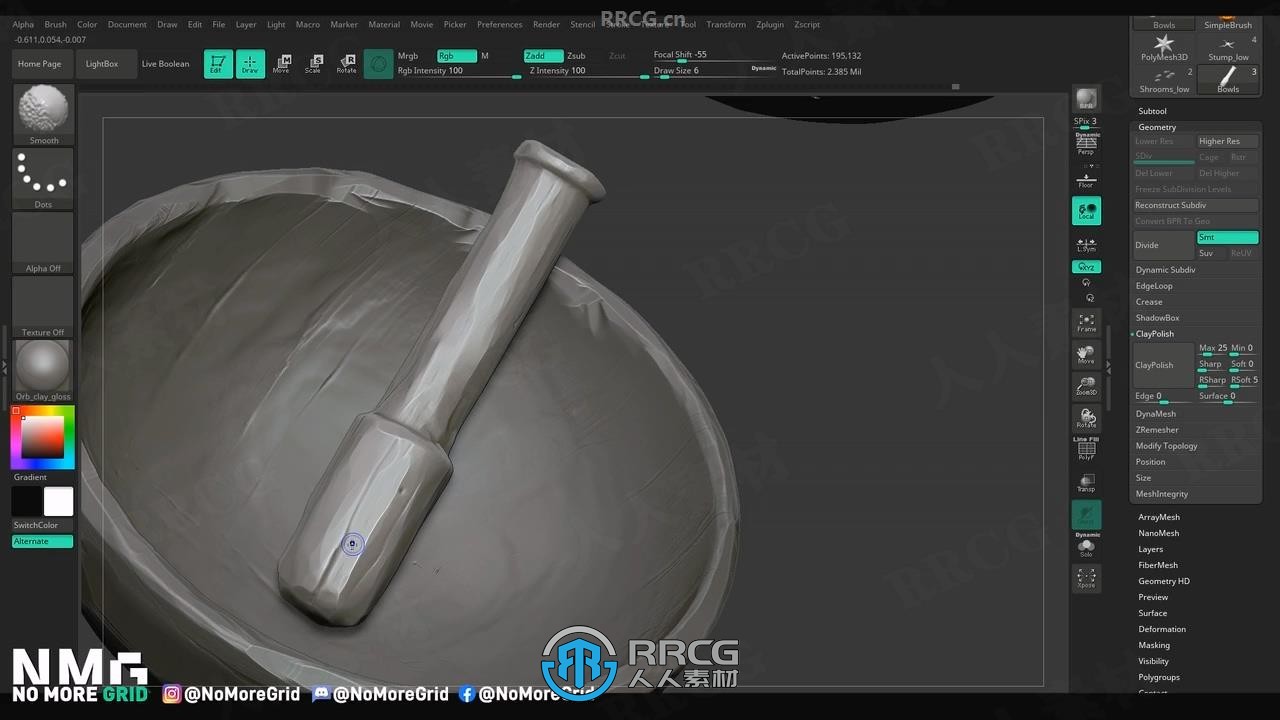Toggle the Zadd button
Viewport: 1280px width, 720px height.
[543, 56]
